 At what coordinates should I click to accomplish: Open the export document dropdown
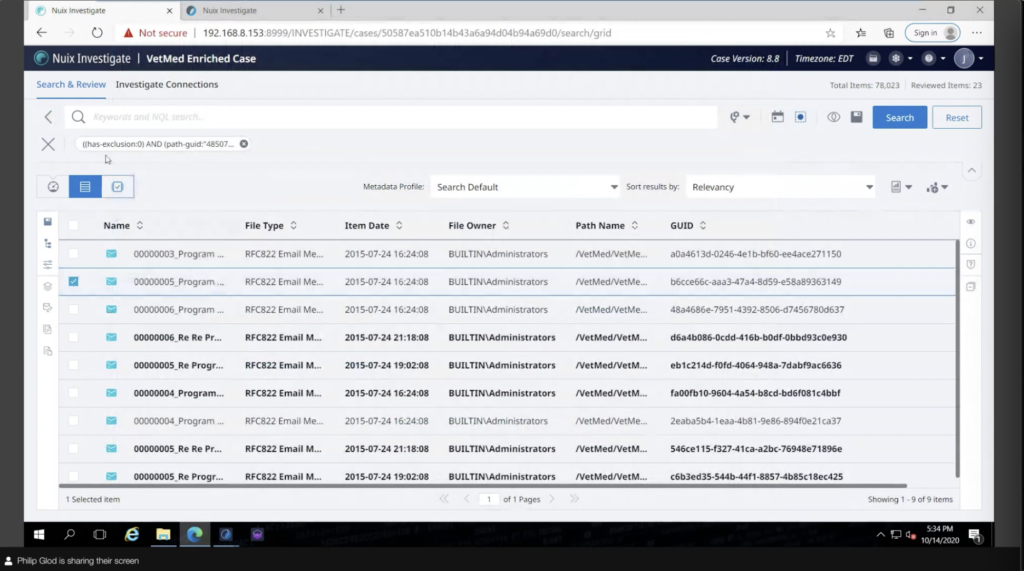coord(901,187)
